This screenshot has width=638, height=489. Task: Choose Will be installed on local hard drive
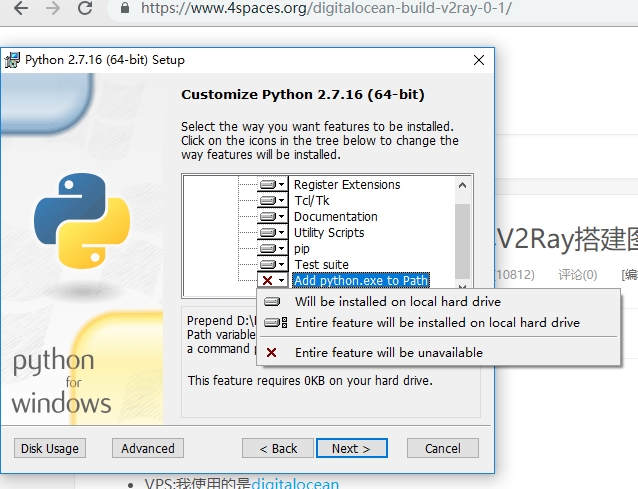[x=439, y=301]
